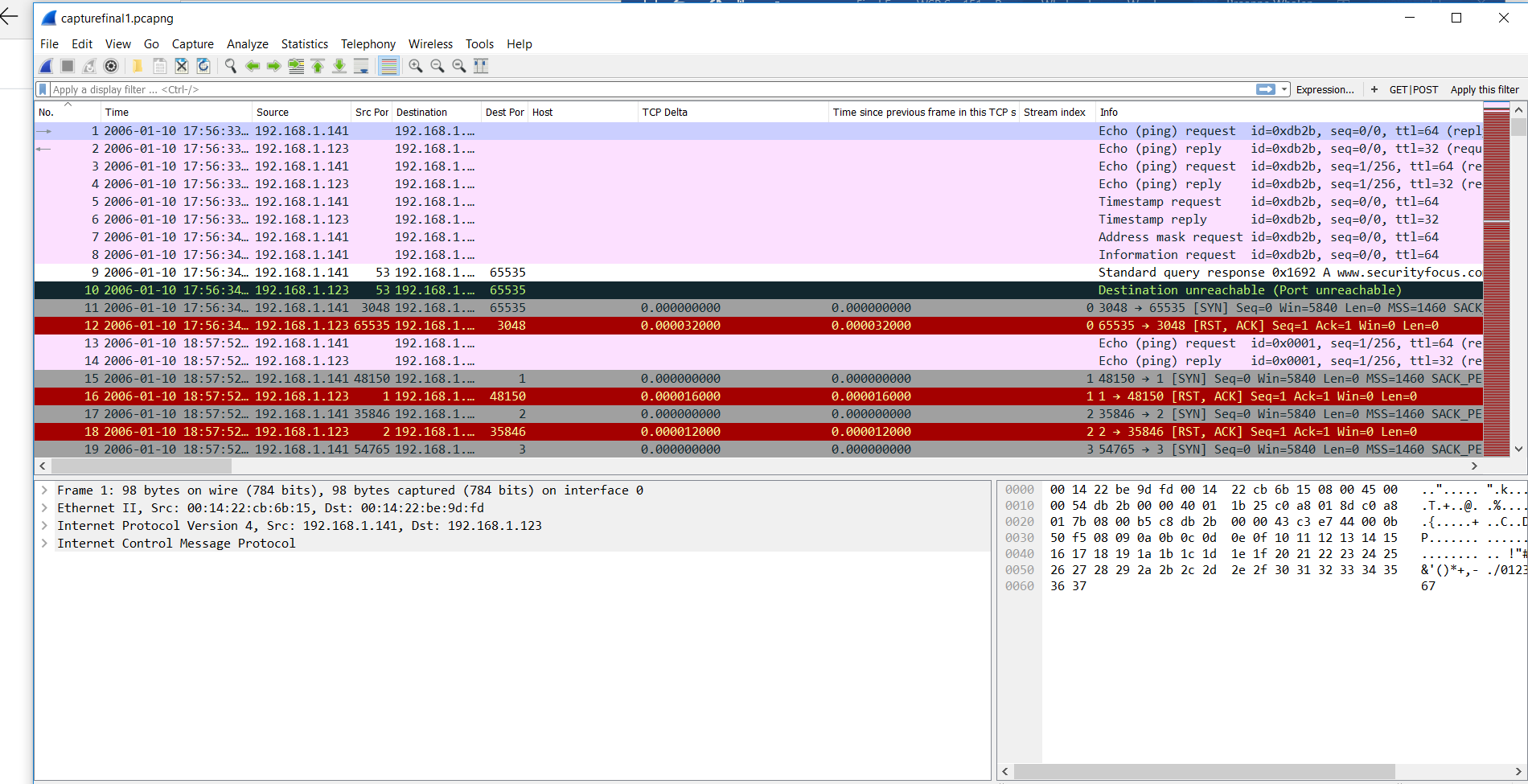Toggle auto-scroll during live capture
Viewport: 1528px width, 784px height.
361,66
